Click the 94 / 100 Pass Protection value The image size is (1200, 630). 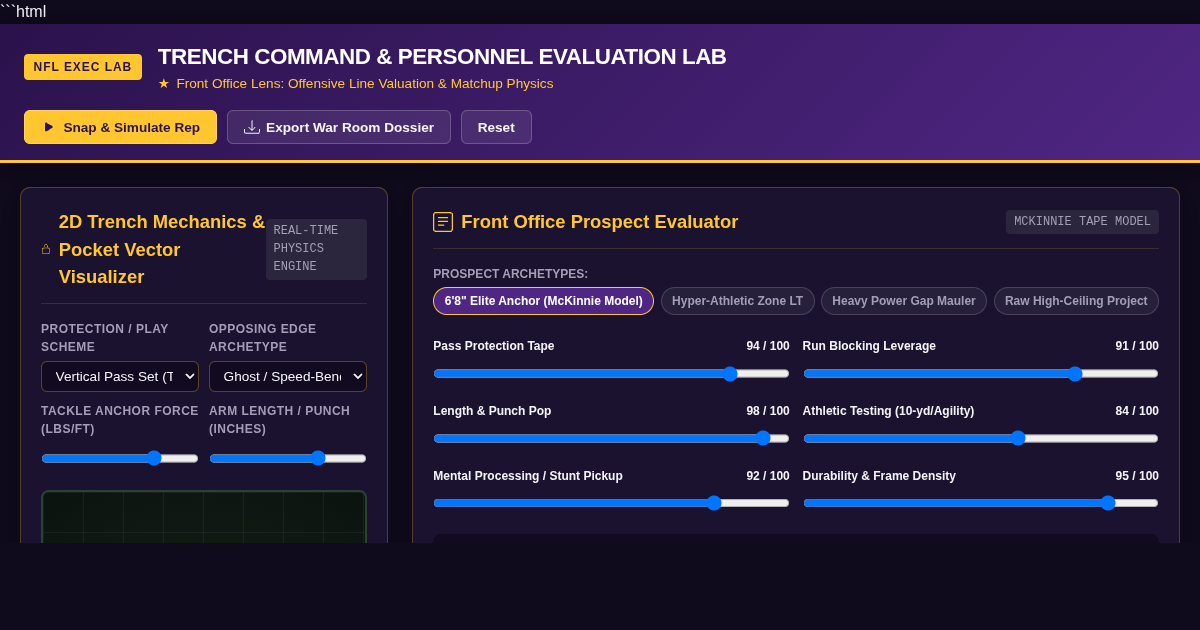(768, 346)
